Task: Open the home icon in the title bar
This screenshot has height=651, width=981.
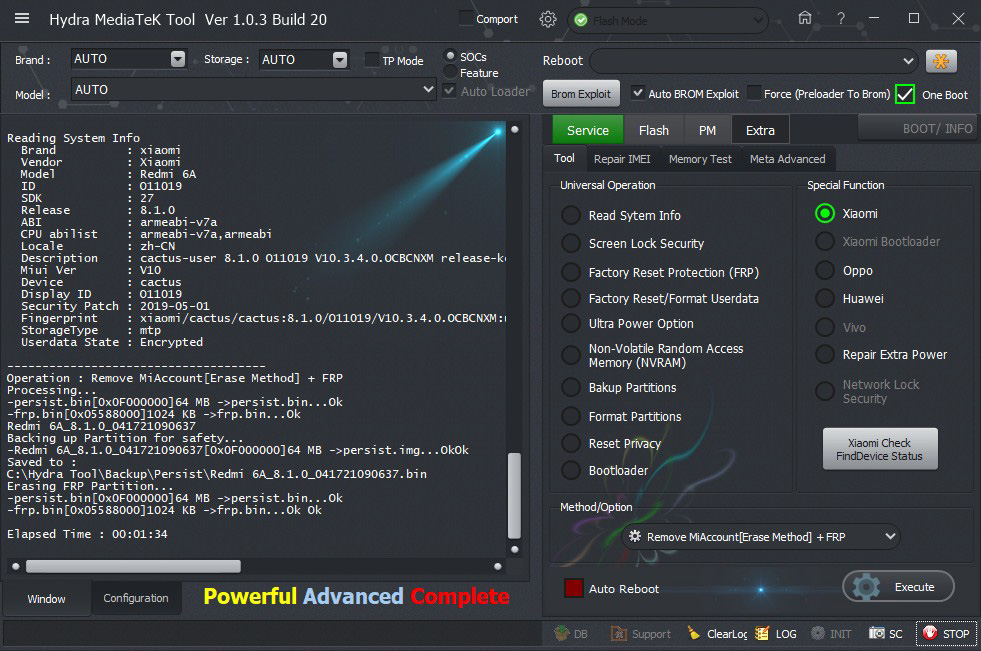Action: [x=805, y=18]
